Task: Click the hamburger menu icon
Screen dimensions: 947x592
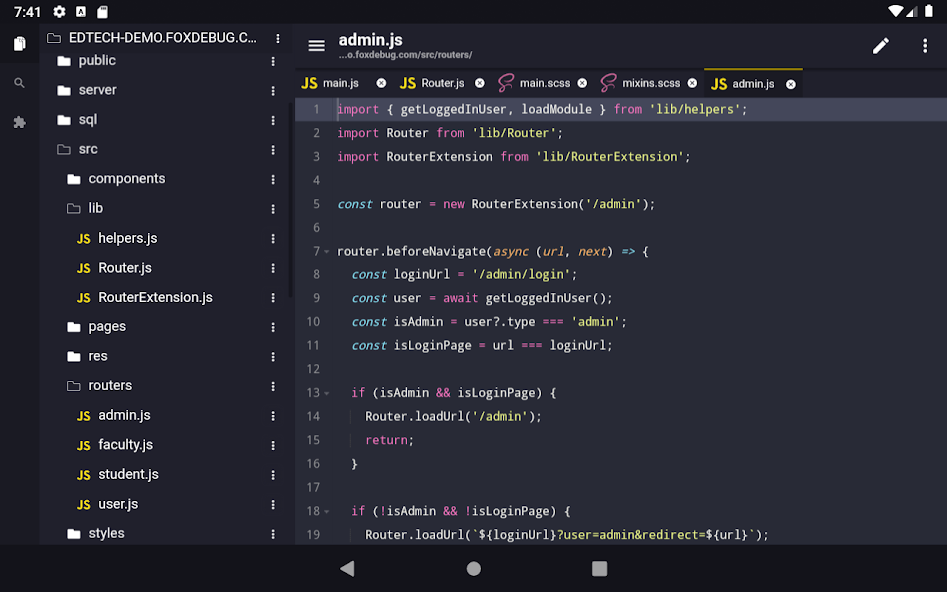Action: pyautogui.click(x=316, y=46)
